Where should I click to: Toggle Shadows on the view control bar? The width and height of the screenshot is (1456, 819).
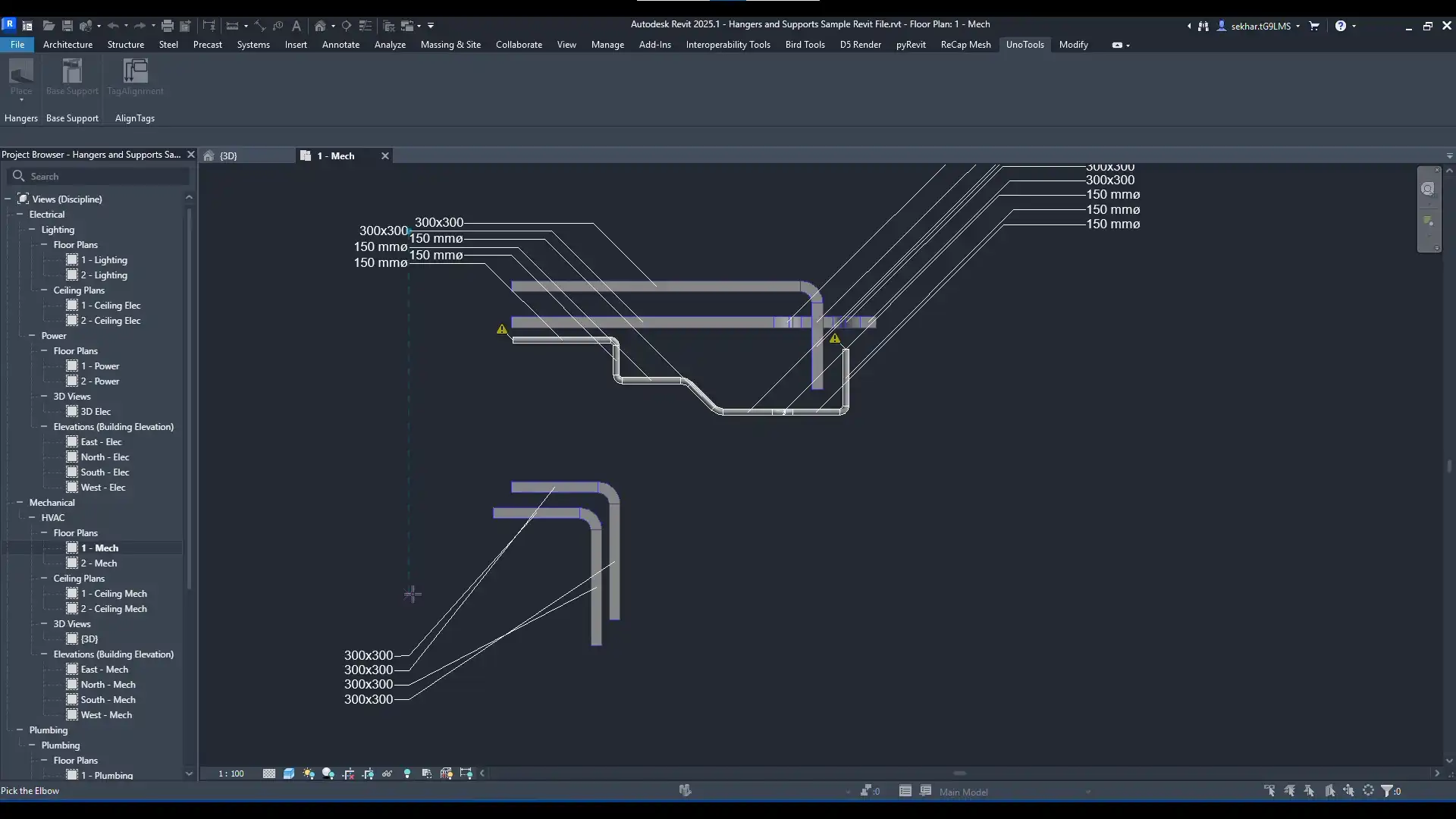[328, 773]
